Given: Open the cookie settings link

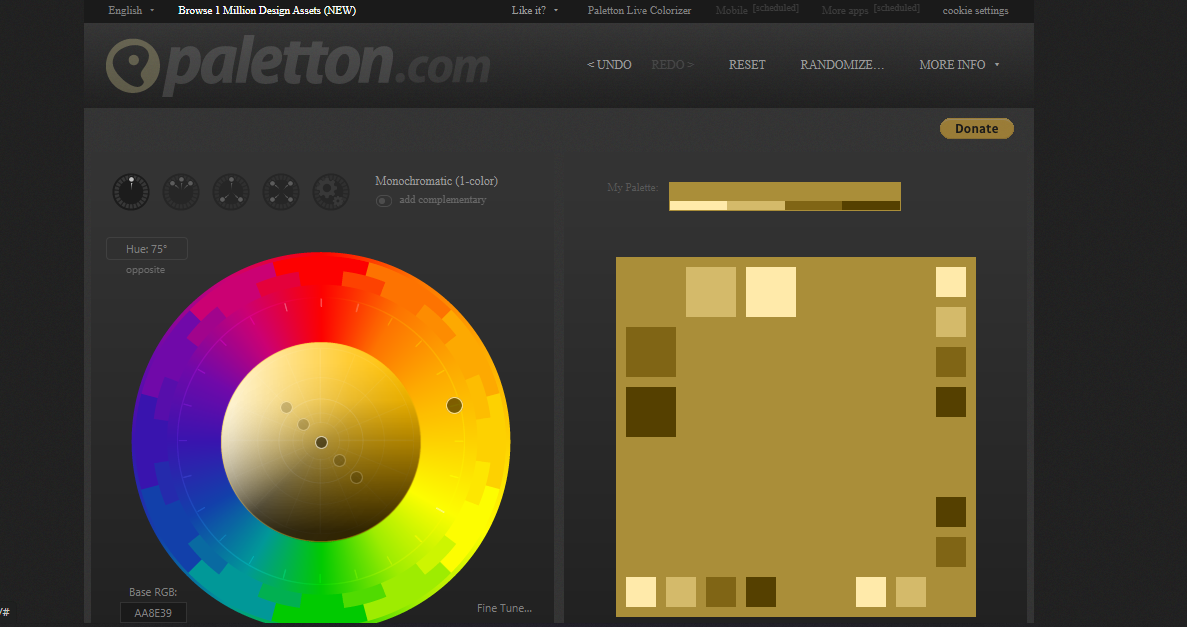Looking at the screenshot, I should [x=975, y=11].
